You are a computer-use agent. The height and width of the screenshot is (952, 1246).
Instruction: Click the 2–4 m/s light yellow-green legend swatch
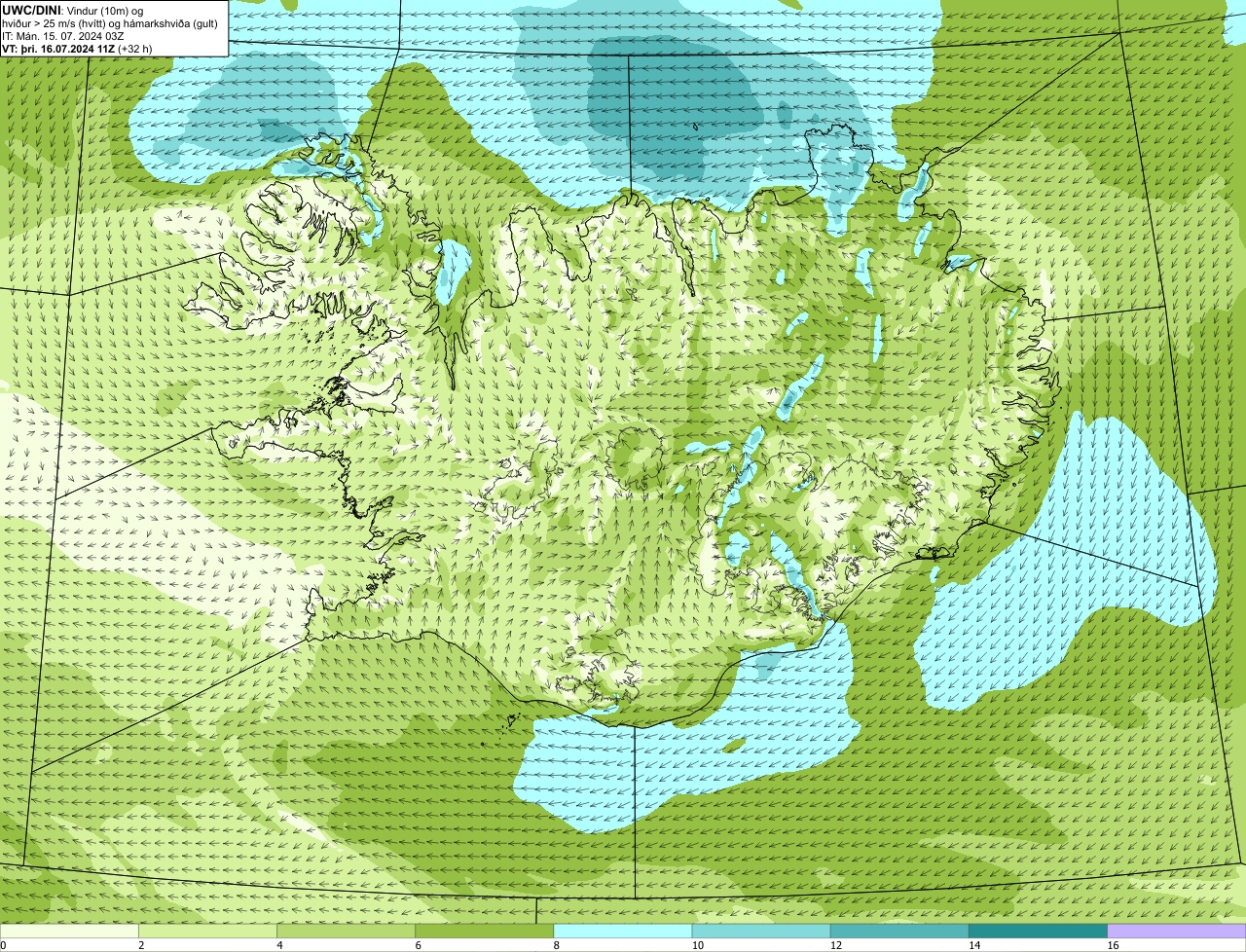[x=207, y=931]
